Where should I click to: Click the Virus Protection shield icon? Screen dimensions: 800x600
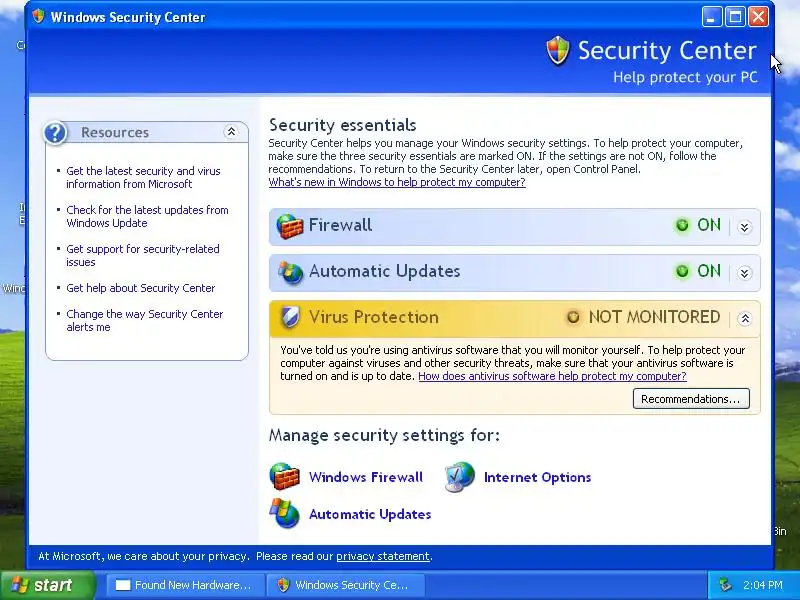pyautogui.click(x=290, y=317)
